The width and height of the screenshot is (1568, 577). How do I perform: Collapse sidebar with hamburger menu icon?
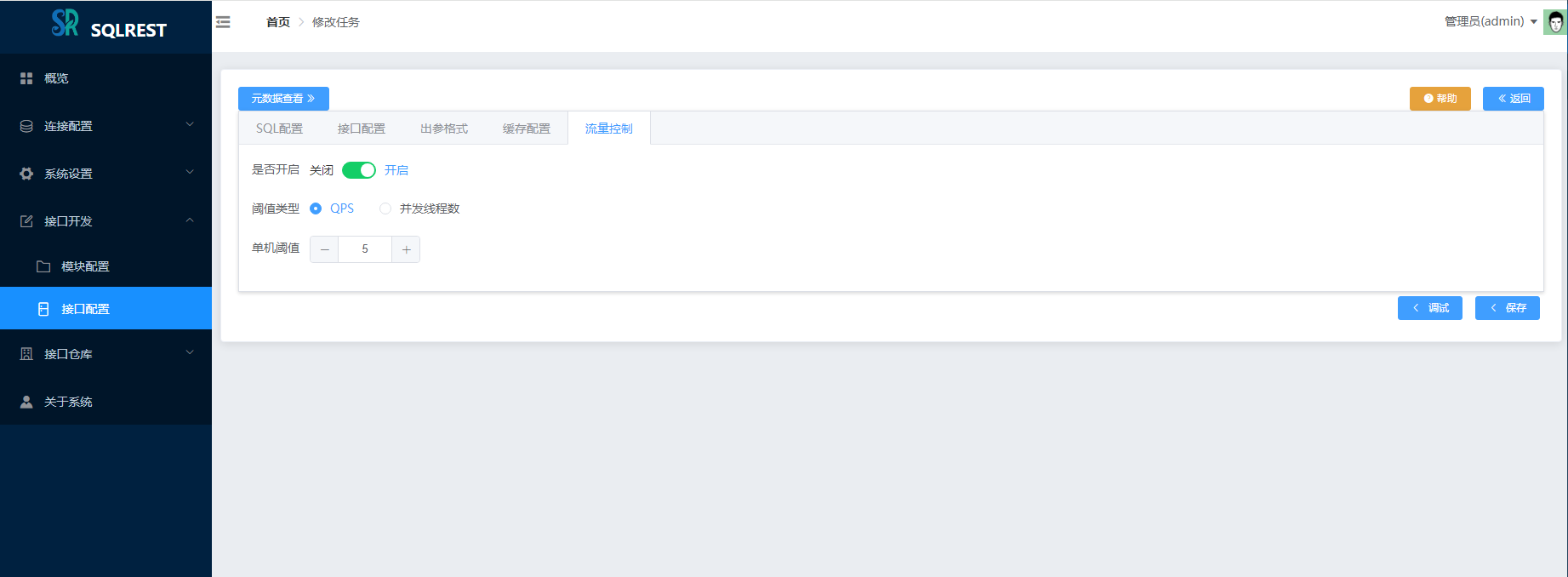click(223, 22)
